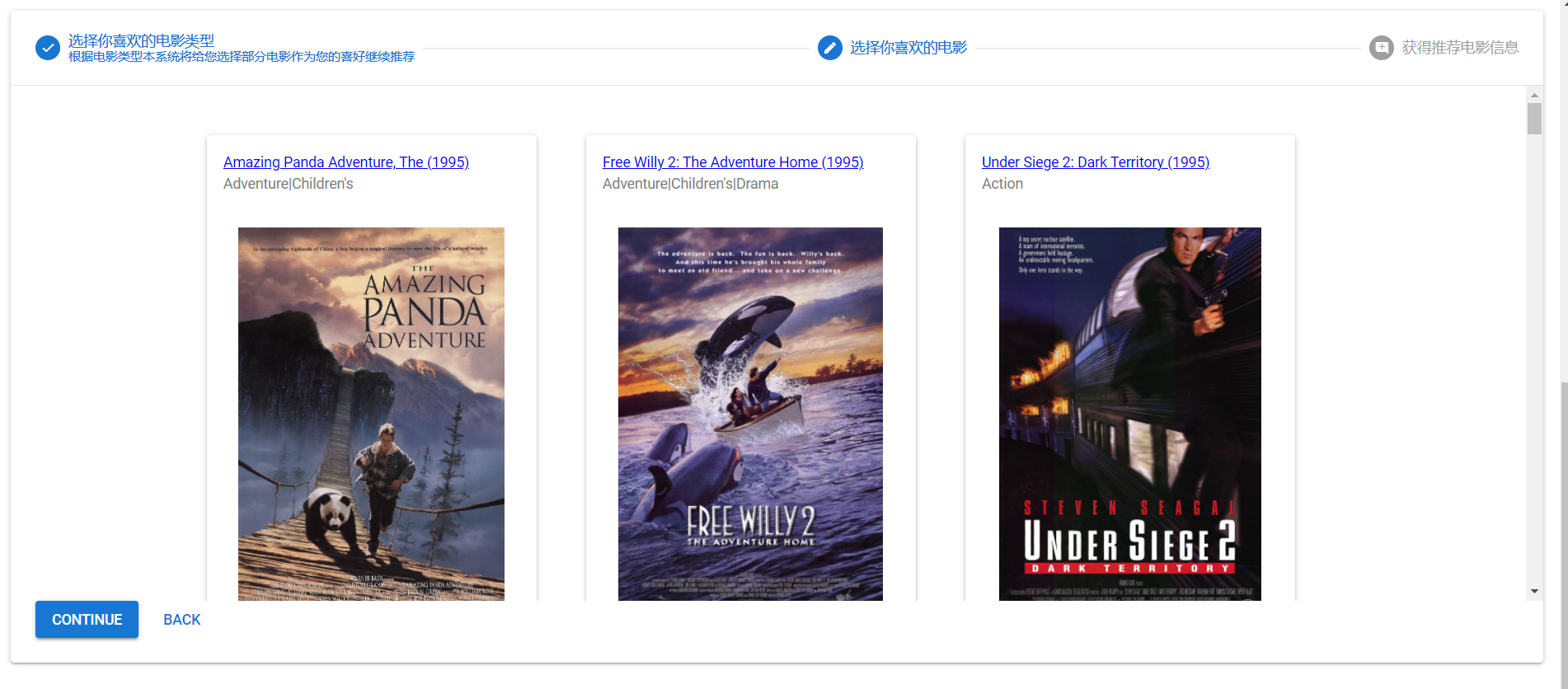The height and width of the screenshot is (689, 1568).
Task: Click the movie list scrollbar thumb
Action: [x=1534, y=119]
